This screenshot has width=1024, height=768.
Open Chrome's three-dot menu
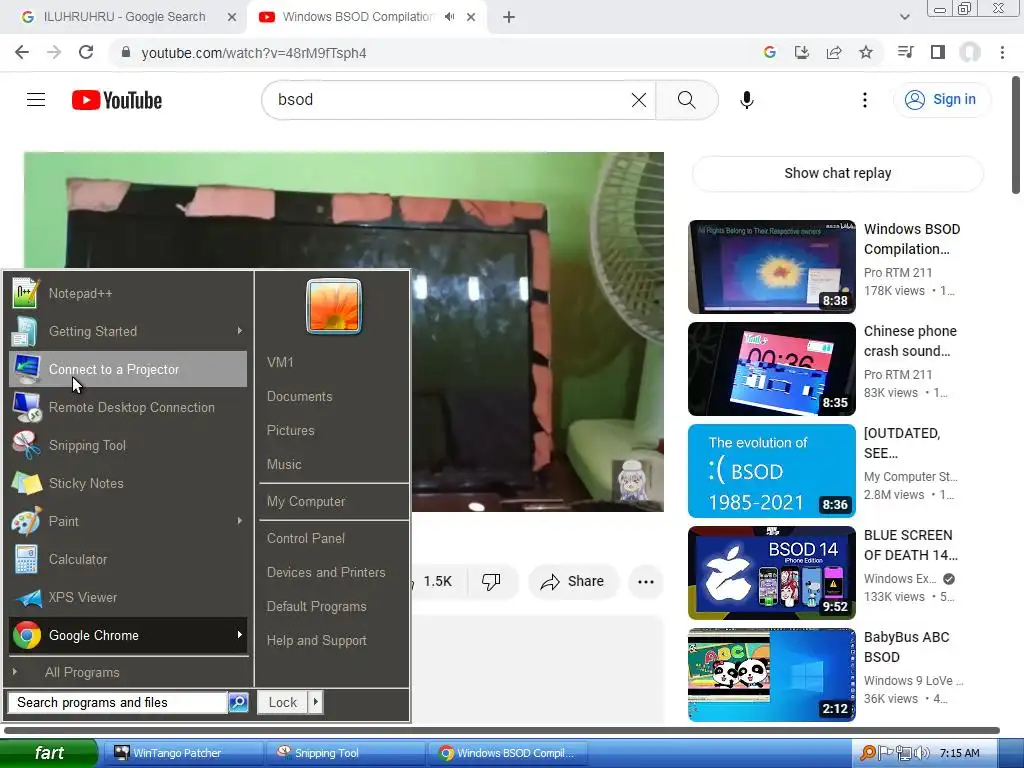(1002, 52)
